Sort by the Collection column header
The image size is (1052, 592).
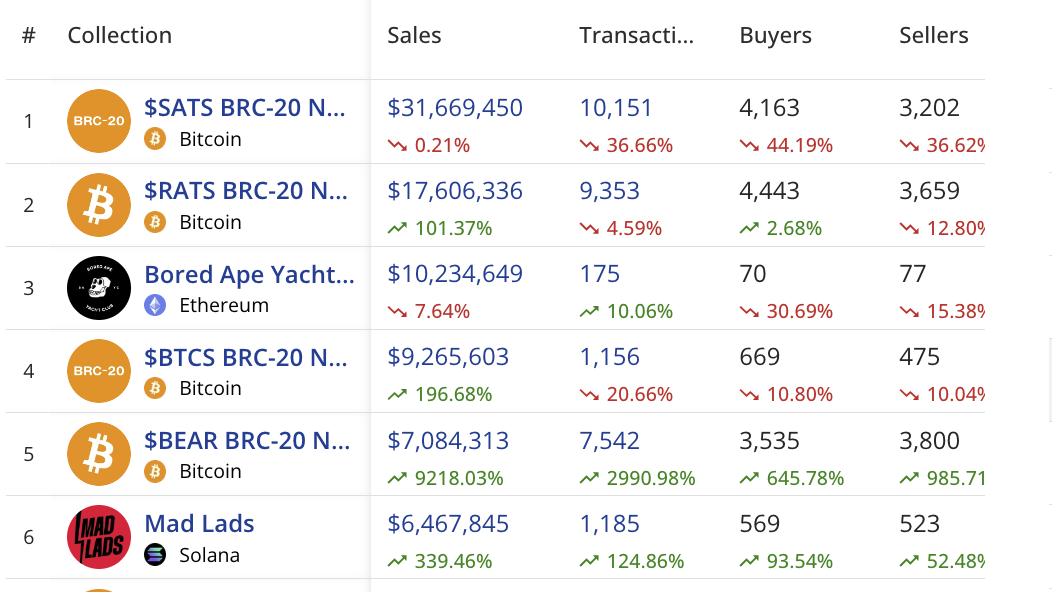(x=119, y=35)
